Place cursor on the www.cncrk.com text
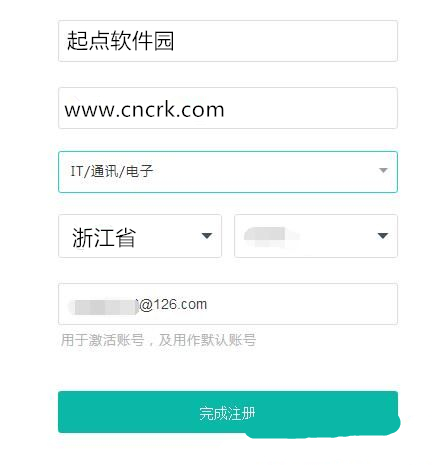The height and width of the screenshot is (468, 440). click(x=144, y=110)
